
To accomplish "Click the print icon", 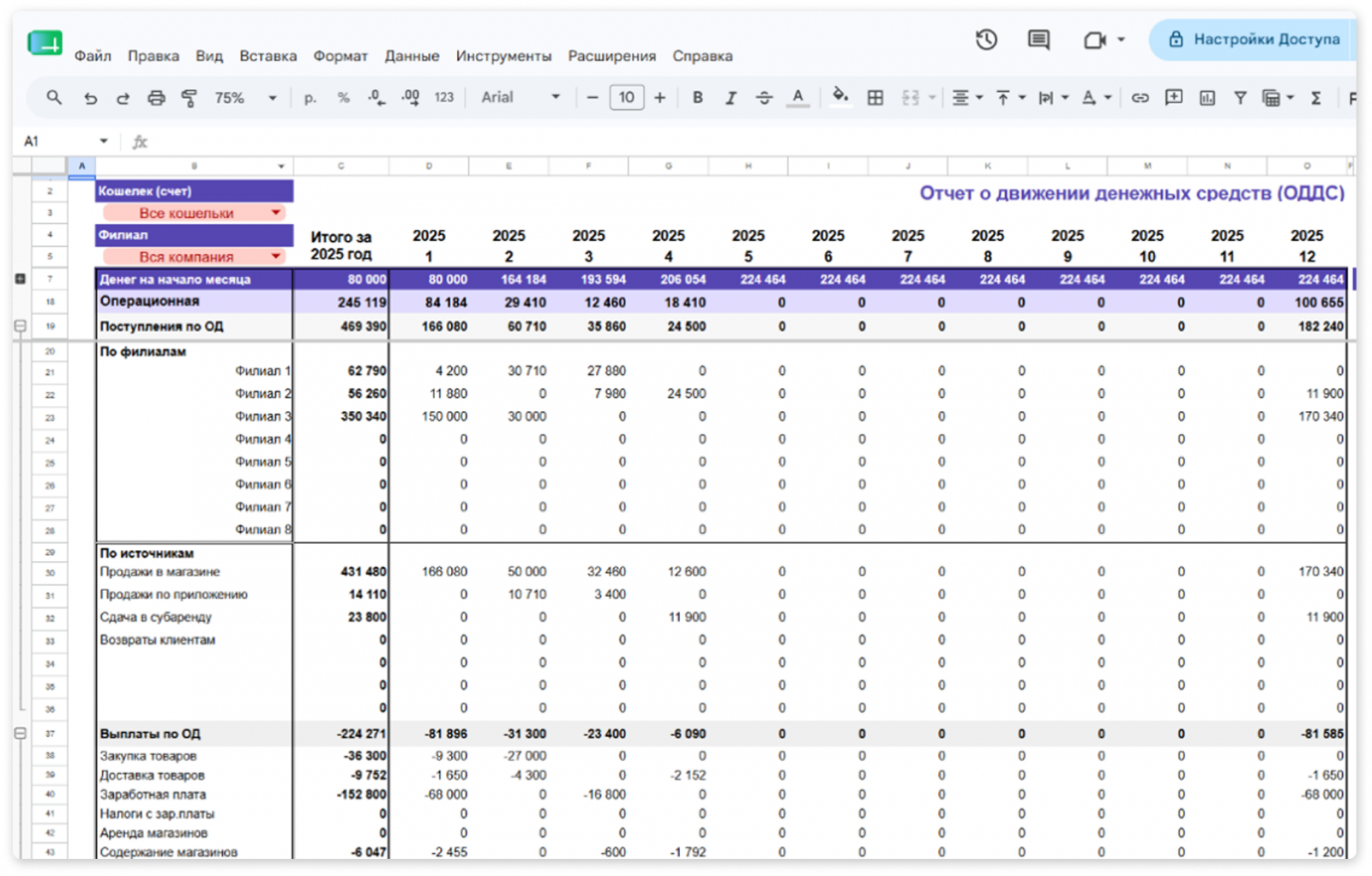I will coord(155,98).
